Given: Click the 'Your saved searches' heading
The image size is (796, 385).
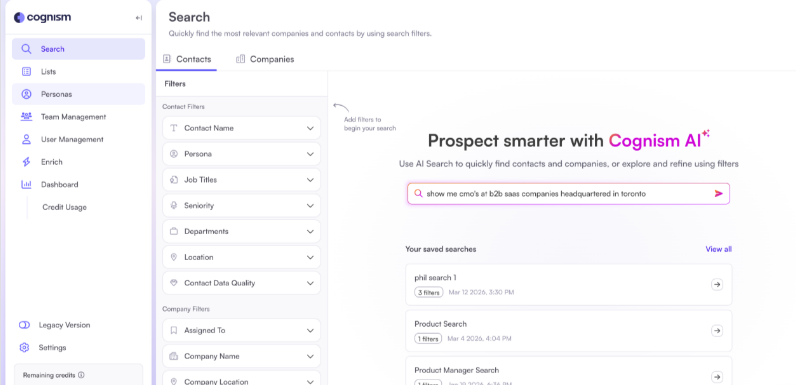Looking at the screenshot, I should pyautogui.click(x=441, y=249).
